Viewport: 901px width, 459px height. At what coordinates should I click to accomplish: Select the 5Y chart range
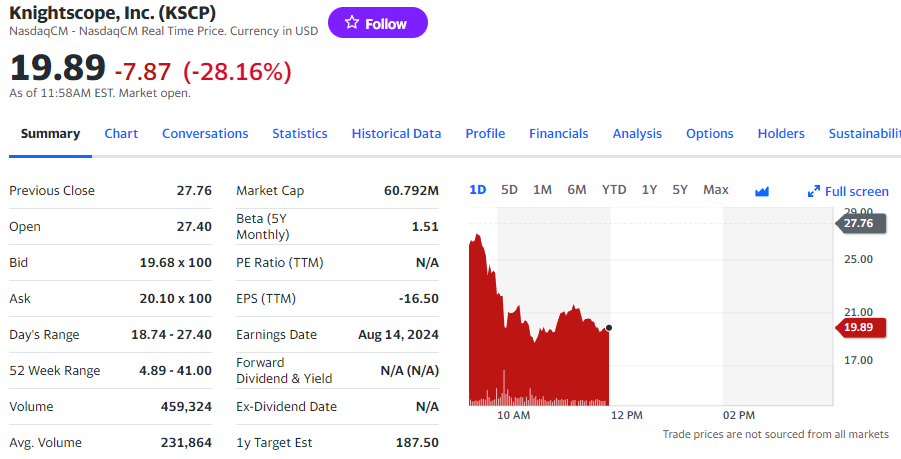pos(680,190)
